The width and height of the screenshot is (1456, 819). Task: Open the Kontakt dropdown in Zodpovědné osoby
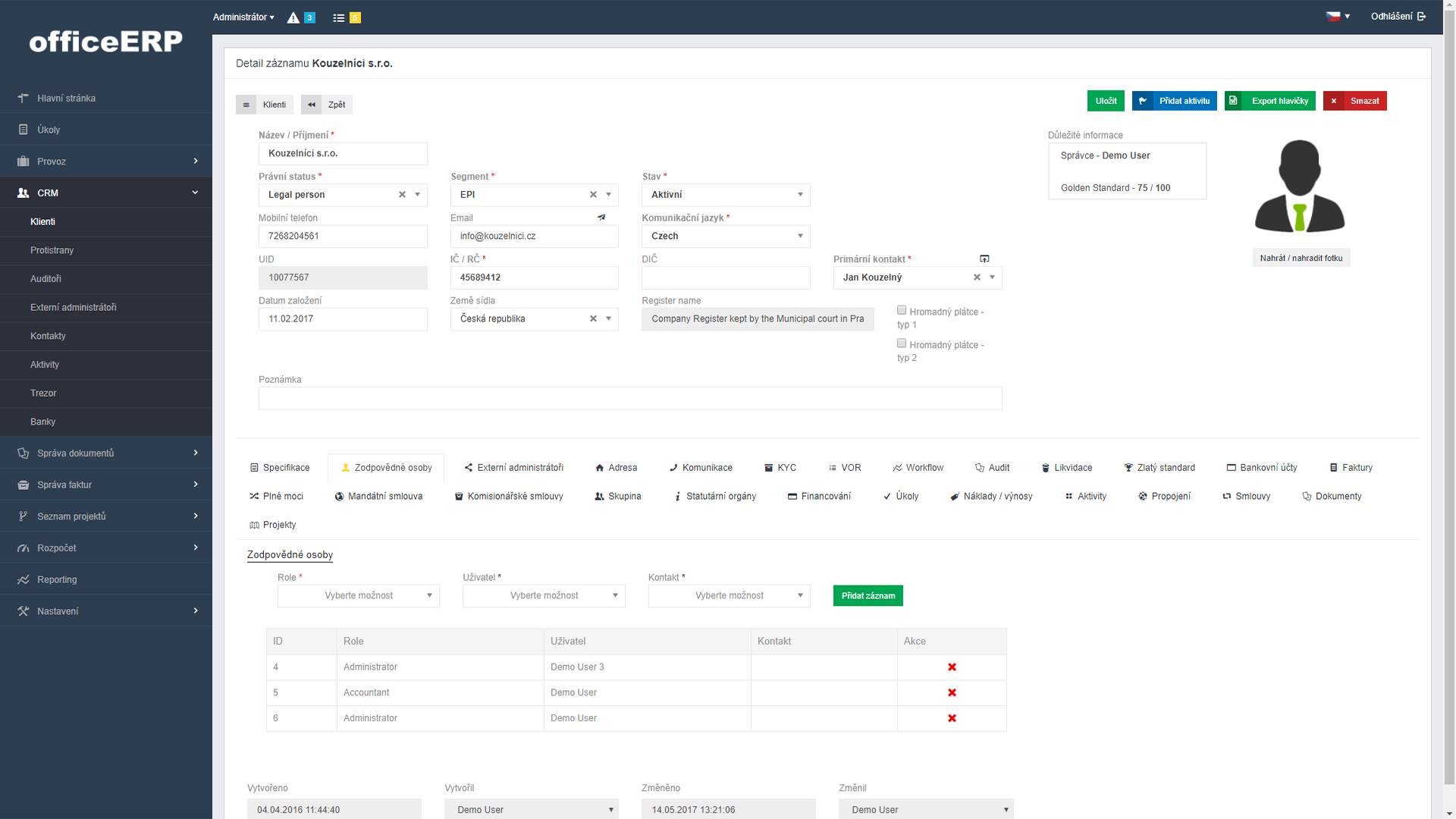[729, 596]
